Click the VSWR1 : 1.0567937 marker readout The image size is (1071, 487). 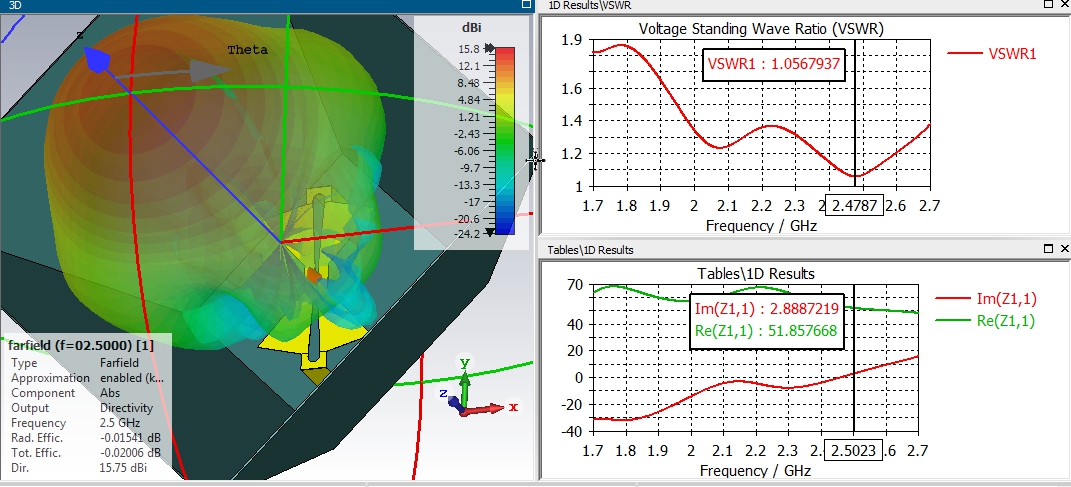pyautogui.click(x=773, y=64)
